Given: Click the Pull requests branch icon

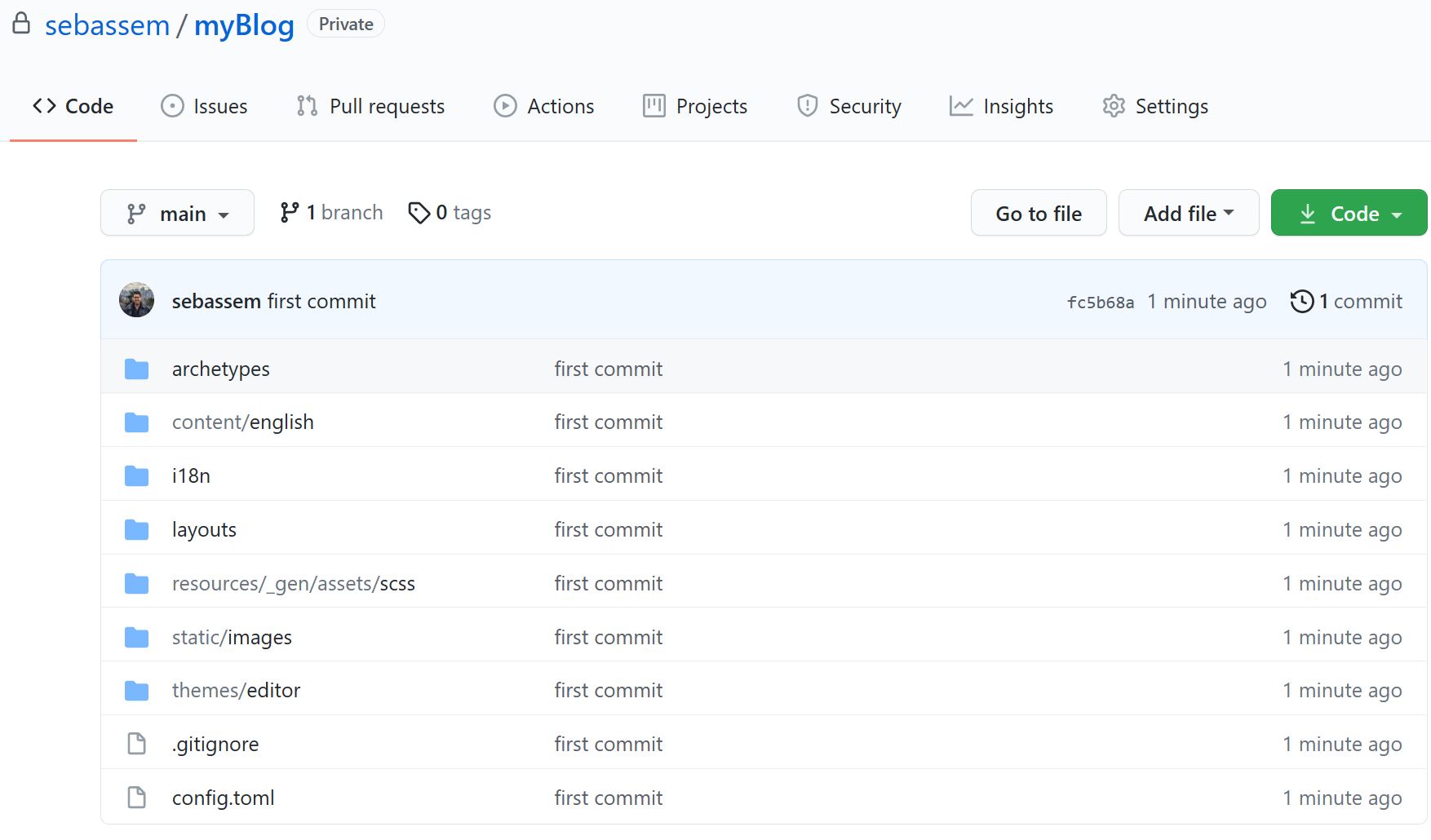Looking at the screenshot, I should pyautogui.click(x=307, y=106).
